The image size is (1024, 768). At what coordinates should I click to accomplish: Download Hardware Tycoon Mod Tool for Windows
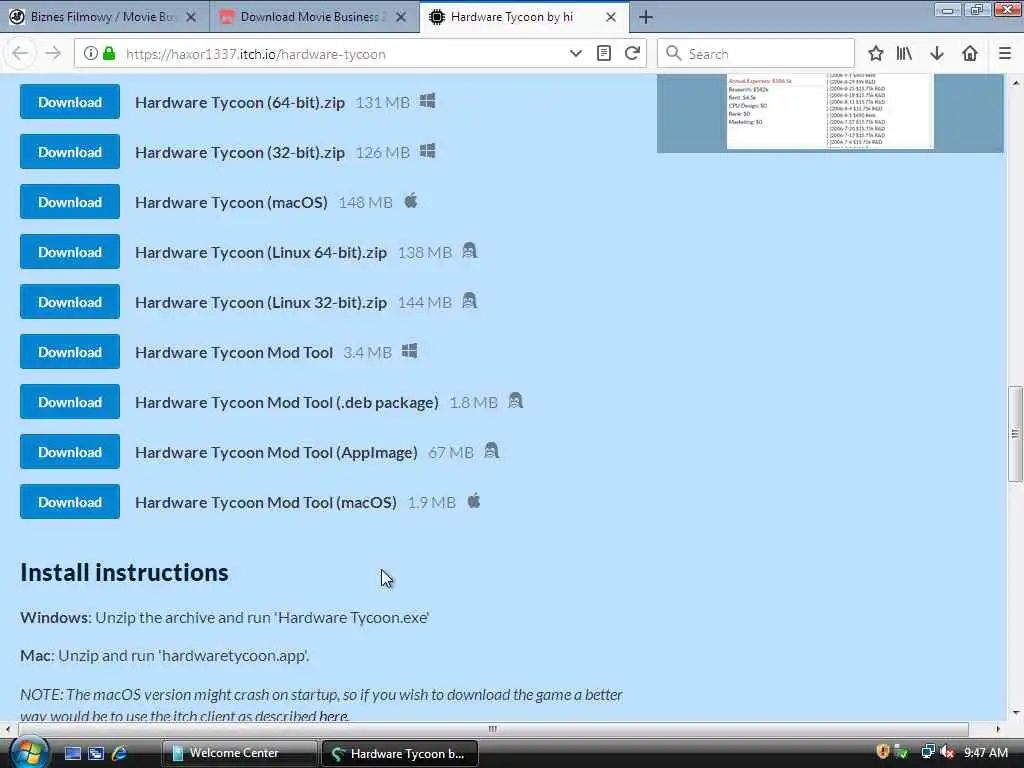tap(70, 352)
